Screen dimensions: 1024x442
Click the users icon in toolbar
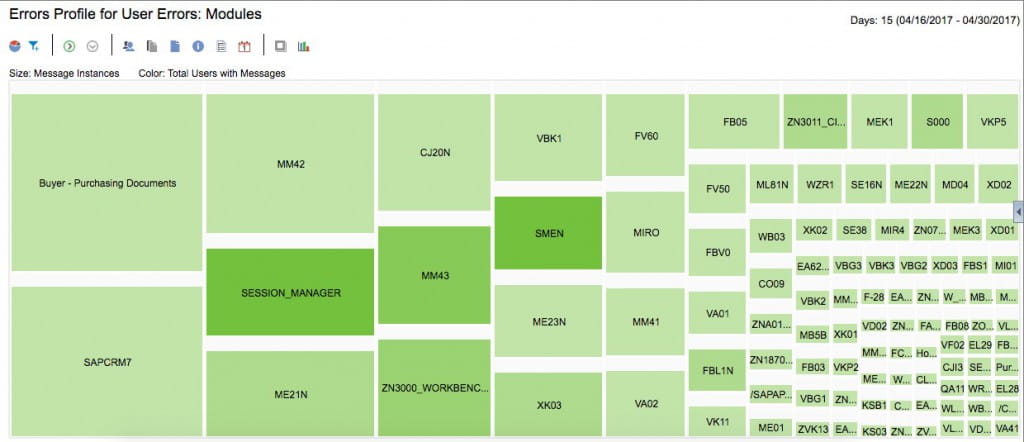click(x=128, y=46)
